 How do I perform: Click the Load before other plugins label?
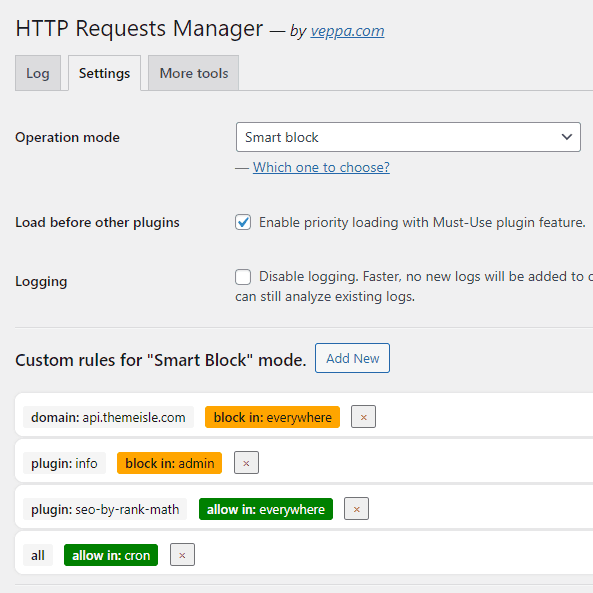pos(97,222)
